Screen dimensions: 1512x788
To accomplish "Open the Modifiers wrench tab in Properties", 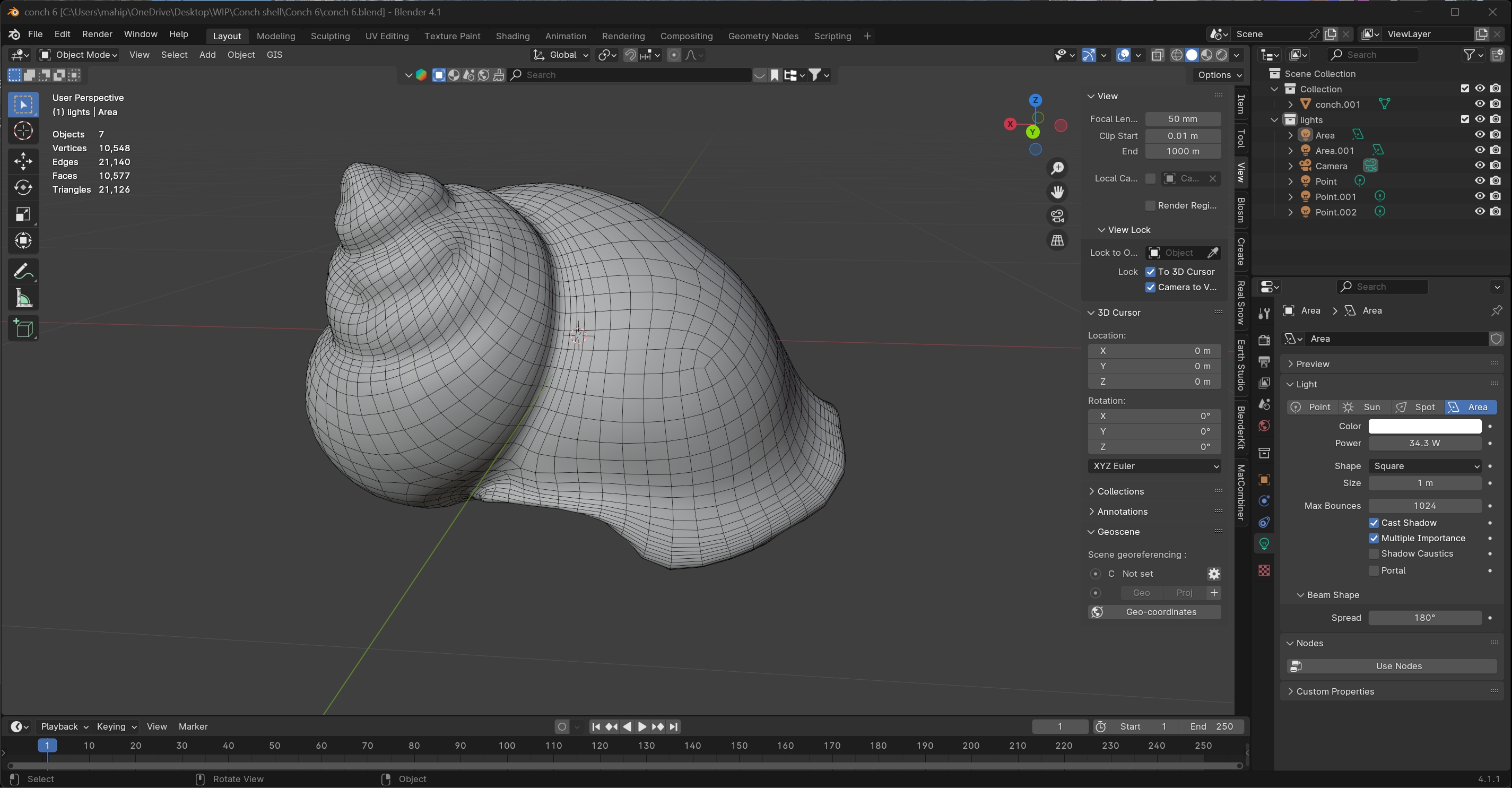I will [1264, 313].
